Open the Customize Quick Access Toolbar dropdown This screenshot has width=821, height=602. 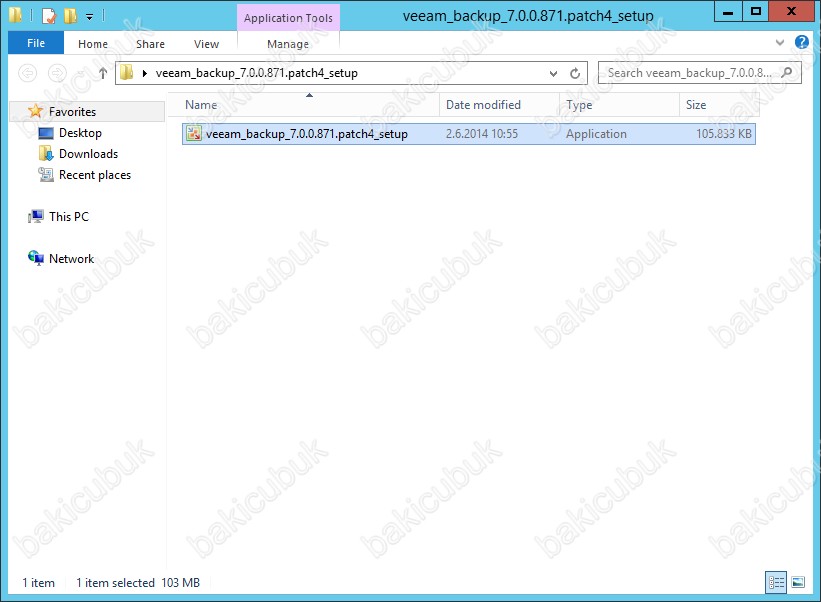point(90,17)
